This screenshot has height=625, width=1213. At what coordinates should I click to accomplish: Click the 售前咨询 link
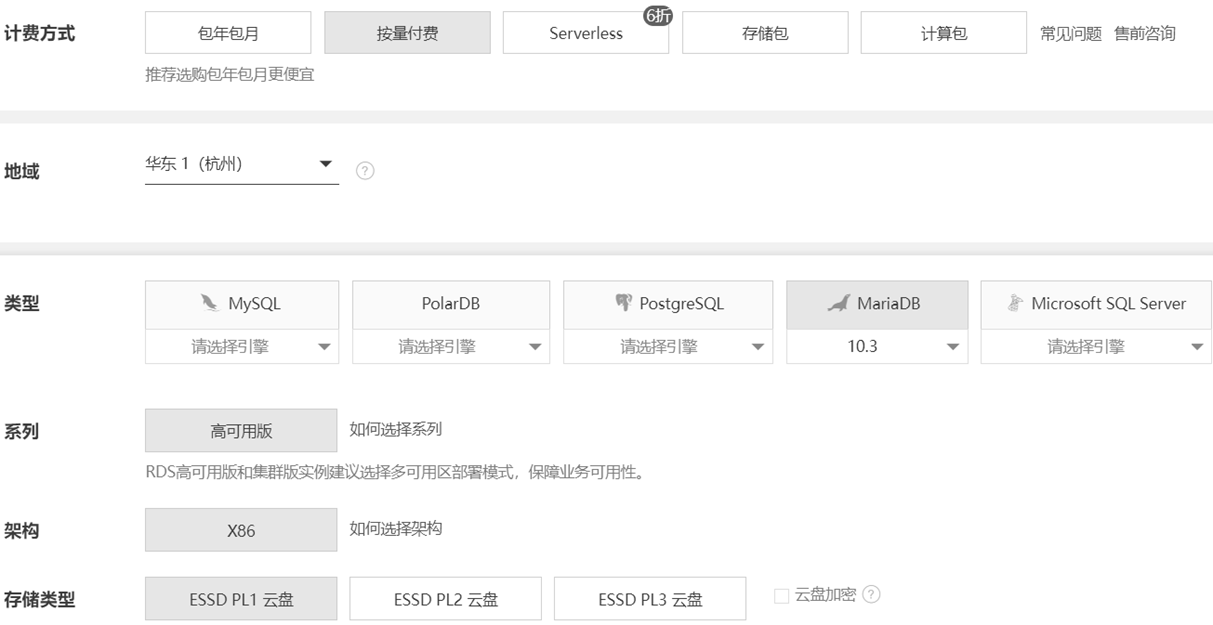pos(1145,34)
